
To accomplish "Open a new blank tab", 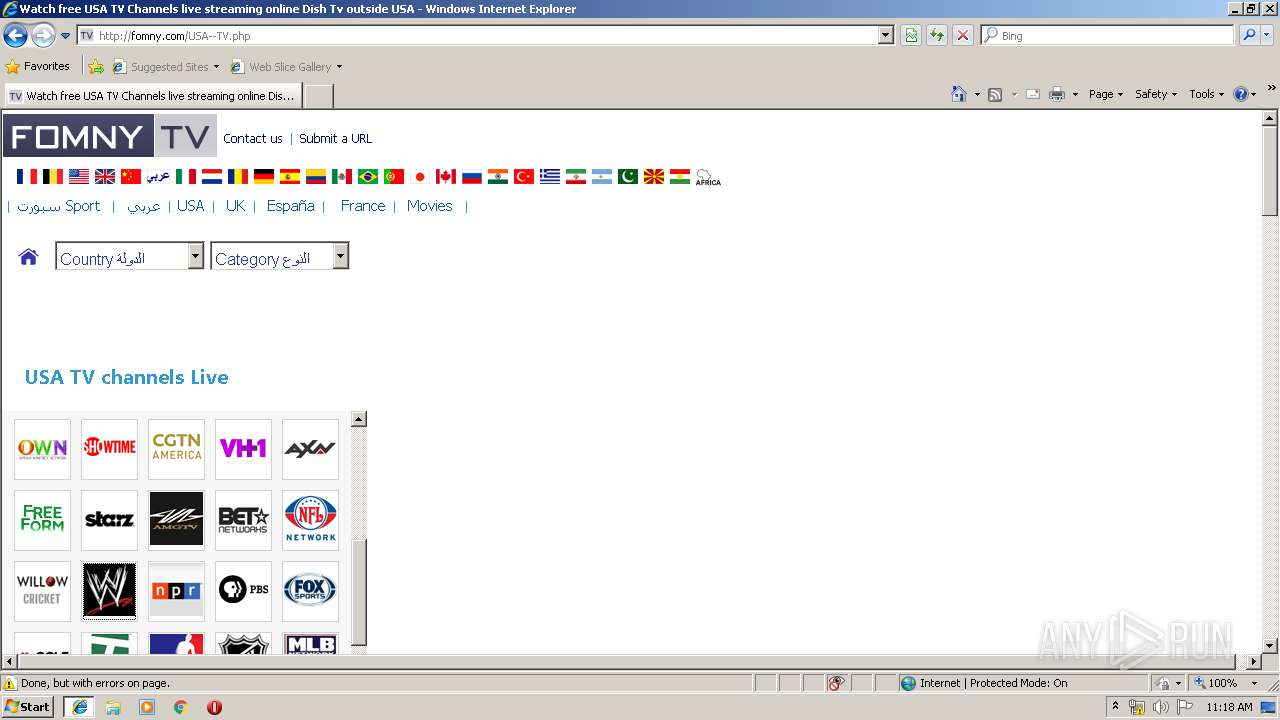I will (318, 96).
